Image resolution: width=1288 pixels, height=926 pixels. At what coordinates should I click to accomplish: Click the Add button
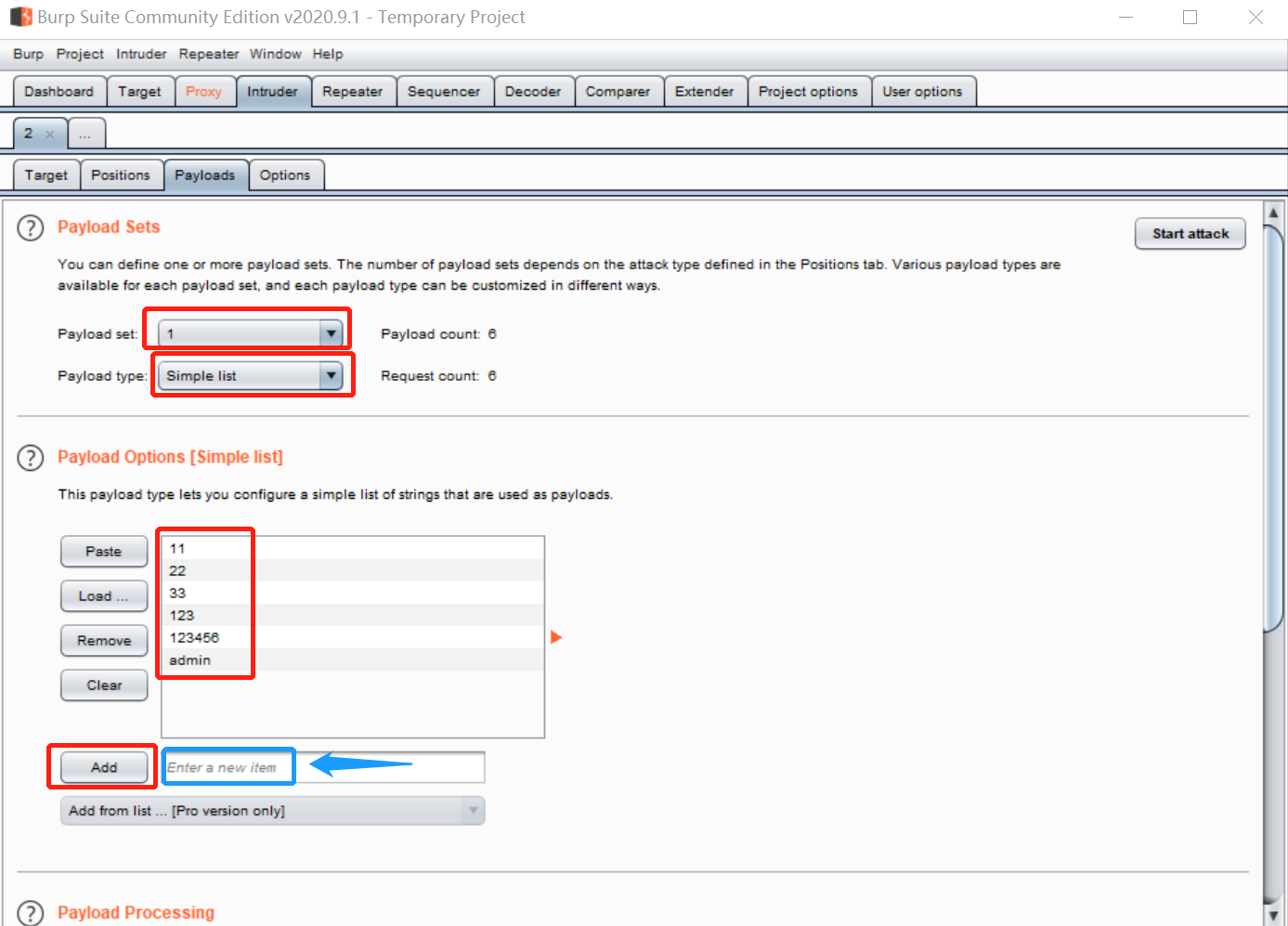104,767
